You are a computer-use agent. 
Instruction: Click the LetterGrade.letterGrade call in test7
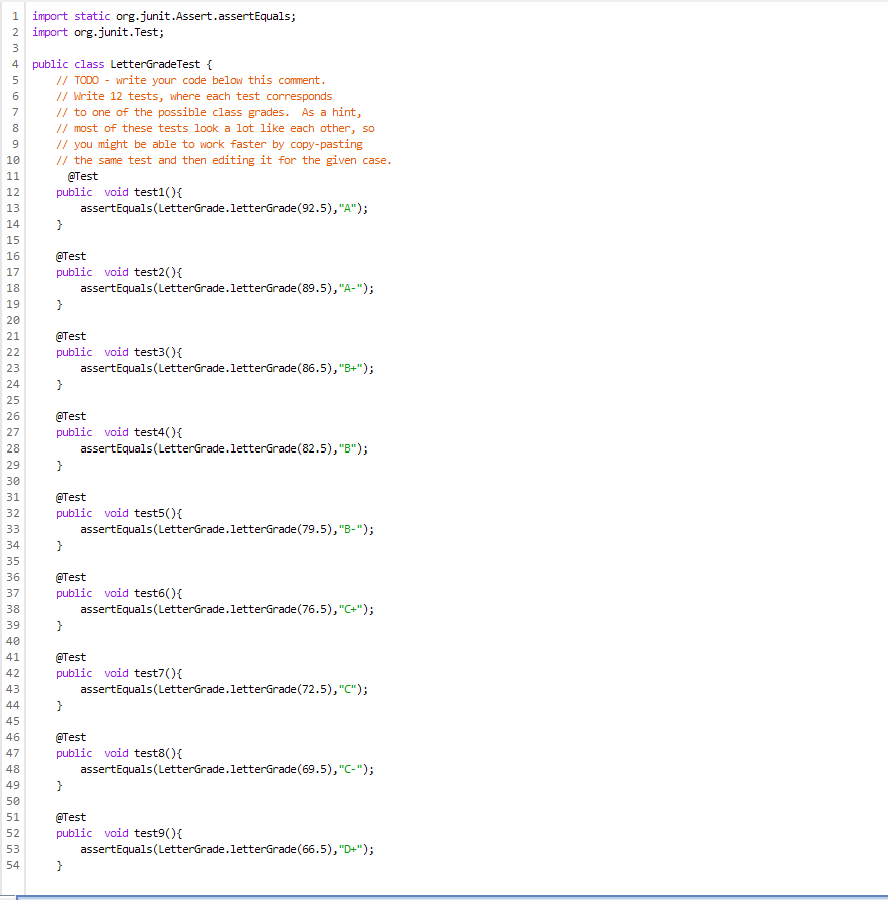tap(230, 688)
